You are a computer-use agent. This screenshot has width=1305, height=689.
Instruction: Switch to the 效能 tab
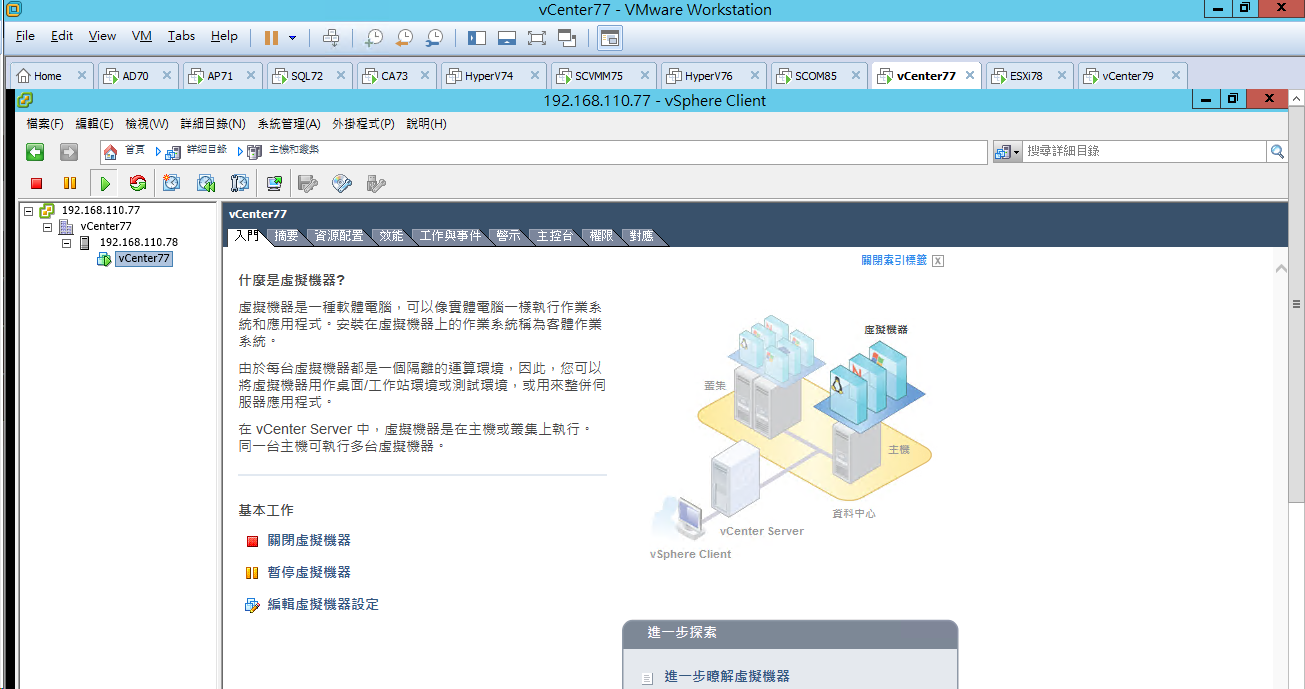pos(391,237)
